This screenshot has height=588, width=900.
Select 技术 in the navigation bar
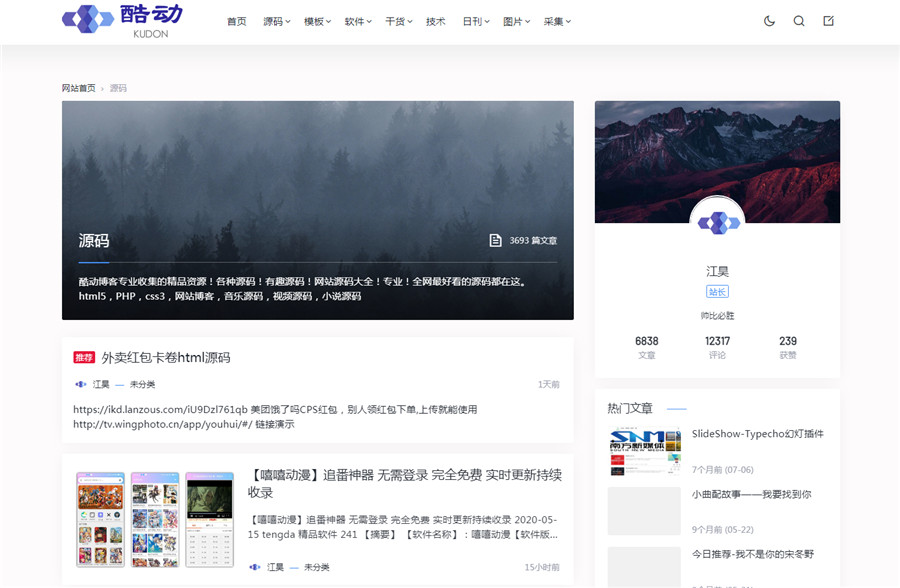click(x=435, y=21)
